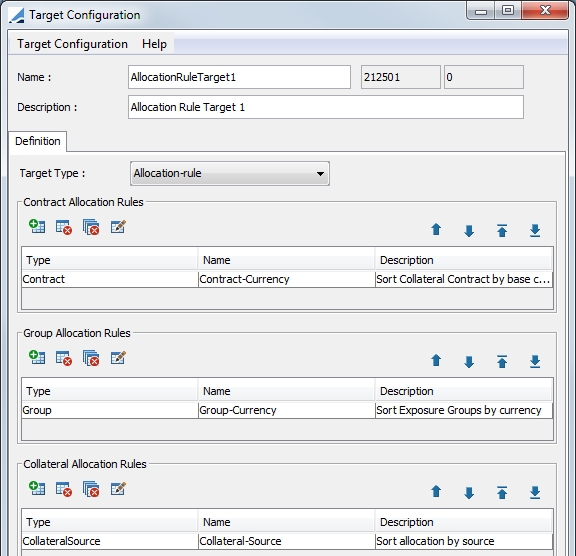Open the Target Type dropdown

pos(230,173)
